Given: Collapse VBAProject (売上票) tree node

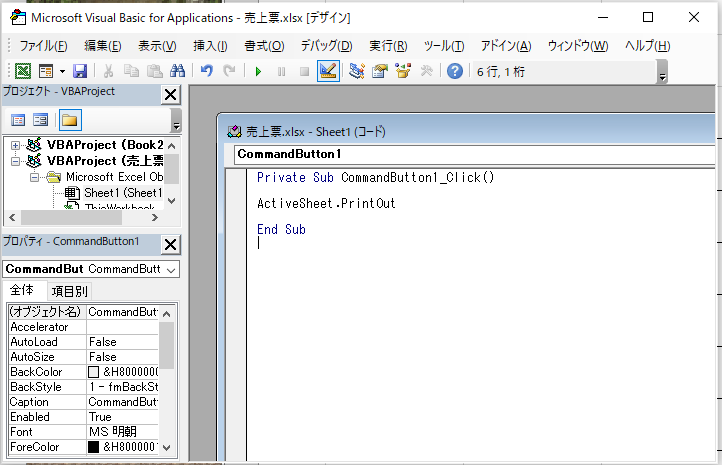Looking at the screenshot, I should pos(15,161).
